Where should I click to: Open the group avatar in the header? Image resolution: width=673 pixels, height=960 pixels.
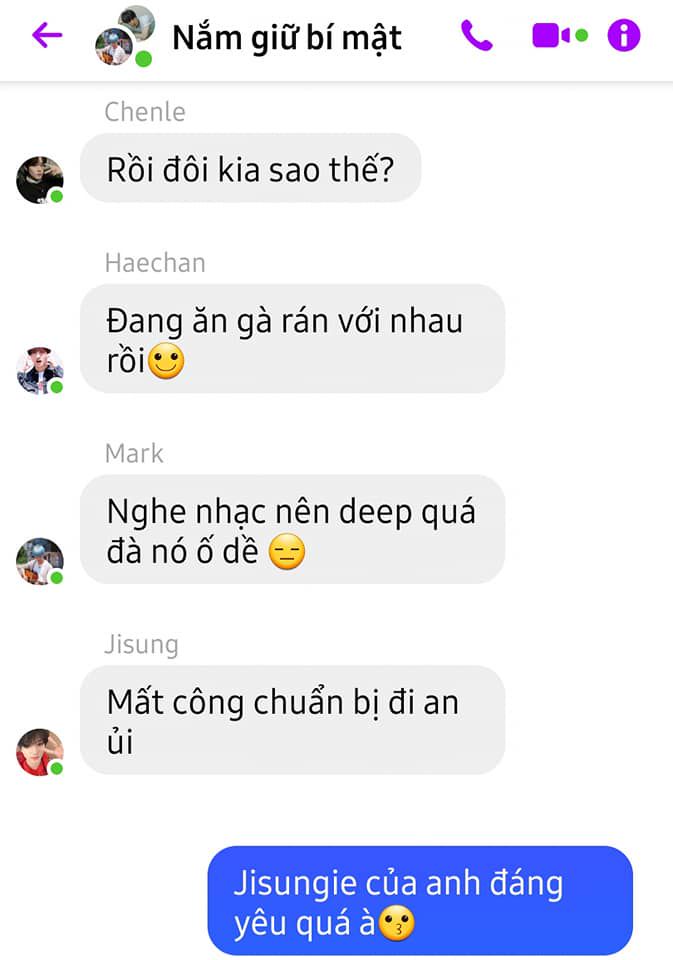(x=125, y=36)
